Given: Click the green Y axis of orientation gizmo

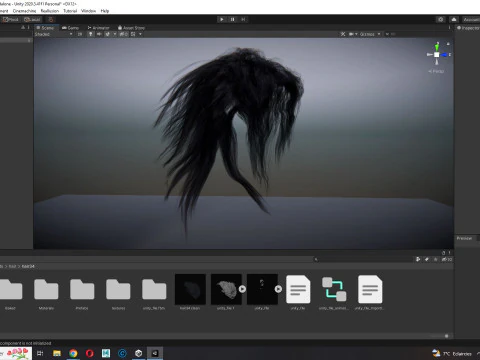Looking at the screenshot, I should pos(437,47).
